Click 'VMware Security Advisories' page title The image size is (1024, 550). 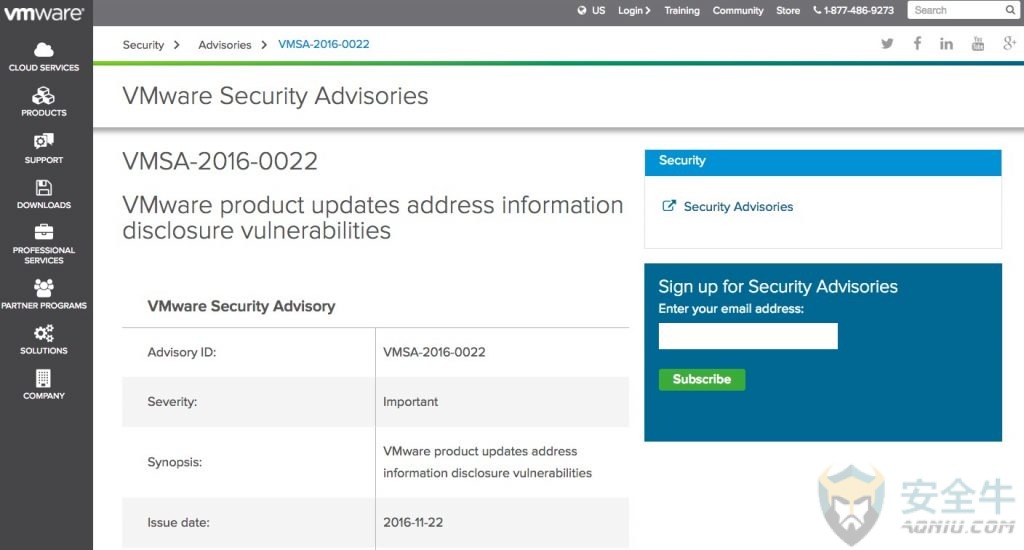click(x=275, y=96)
